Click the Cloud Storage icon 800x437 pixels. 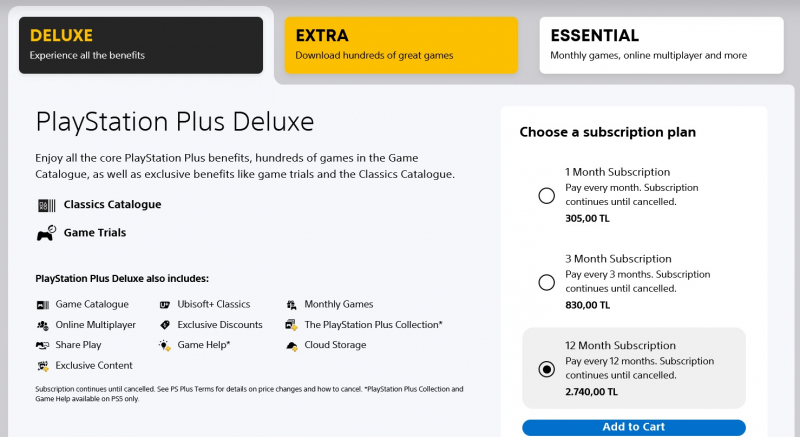pyautogui.click(x=291, y=345)
